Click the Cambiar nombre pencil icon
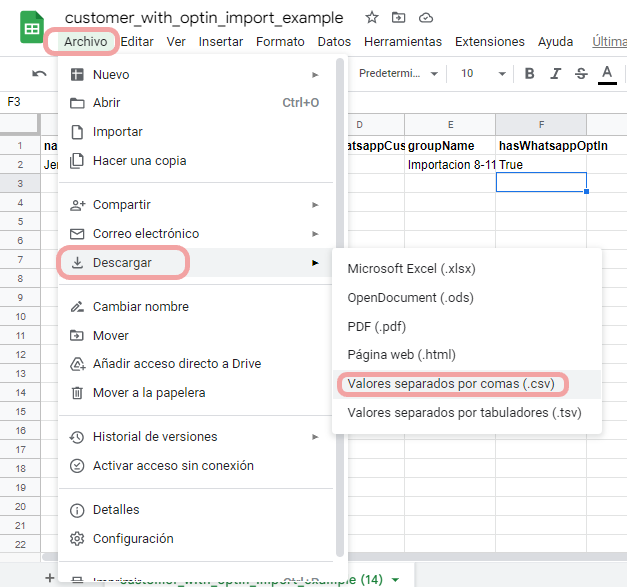 coord(77,307)
